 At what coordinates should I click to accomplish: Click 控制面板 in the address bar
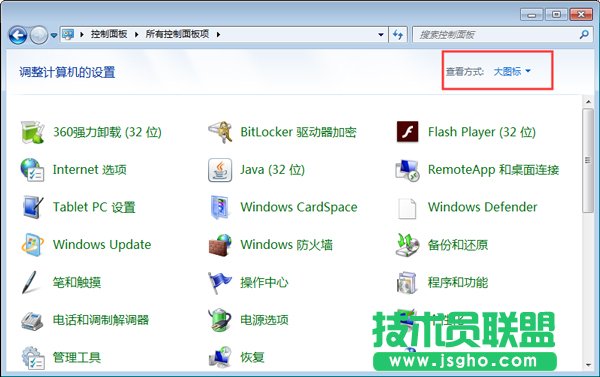(109, 34)
